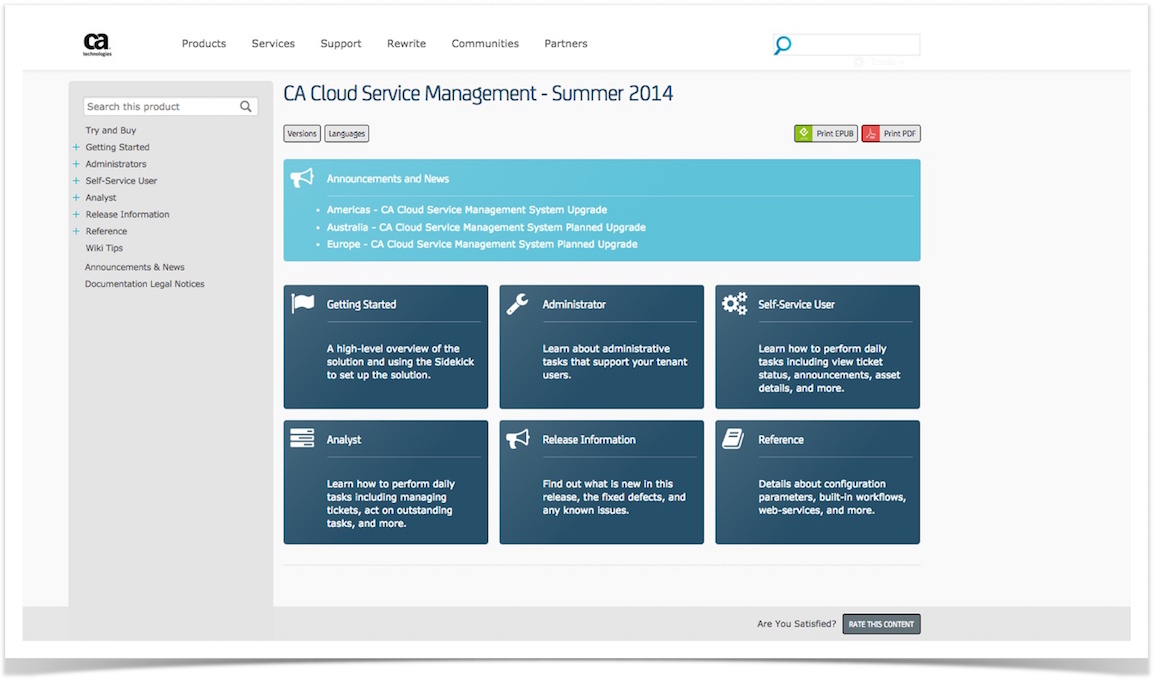Image resolution: width=1160 pixels, height=683 pixels.
Task: Open Wiki Tips sidebar link
Action: [x=104, y=248]
